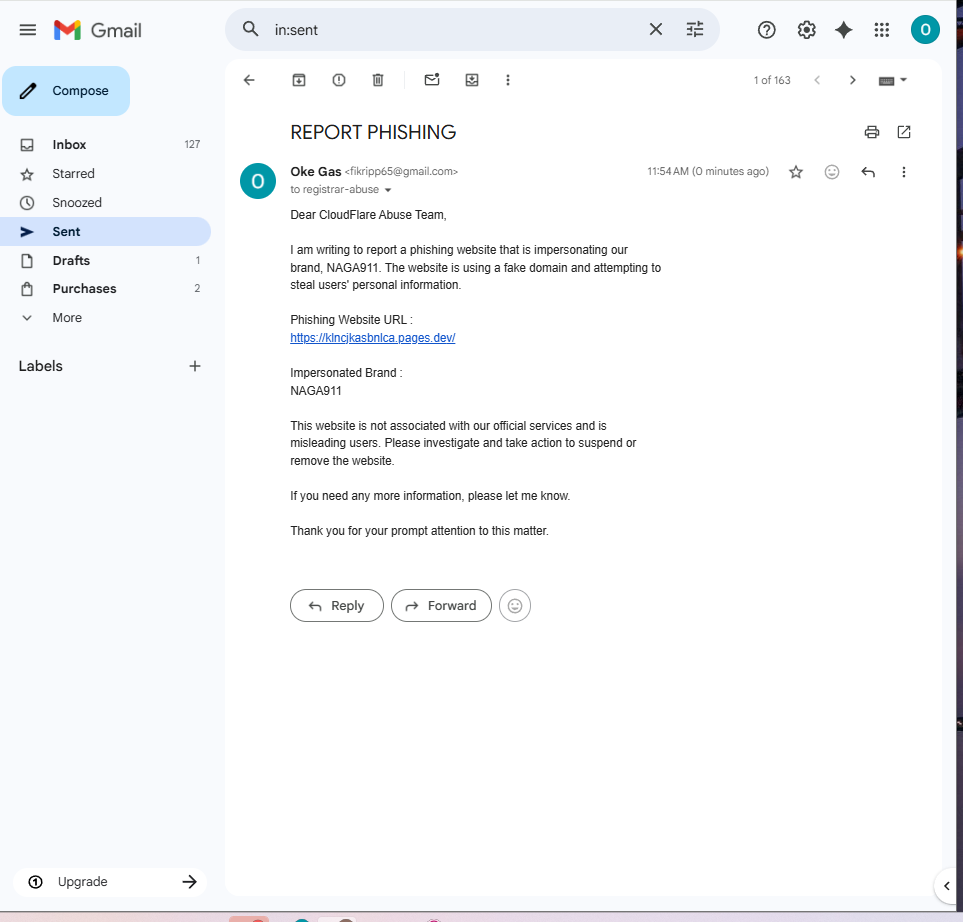Open the Snoozed folder
Screen dimensions: 963x922
(x=106, y=203)
